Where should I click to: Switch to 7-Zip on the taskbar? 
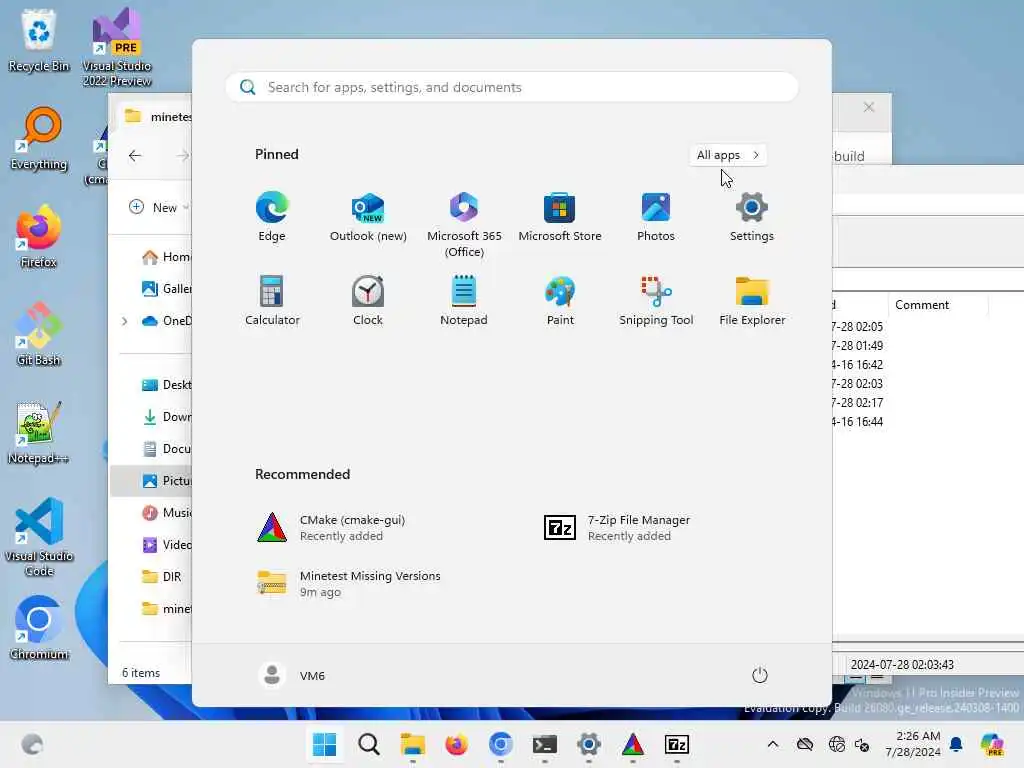677,744
